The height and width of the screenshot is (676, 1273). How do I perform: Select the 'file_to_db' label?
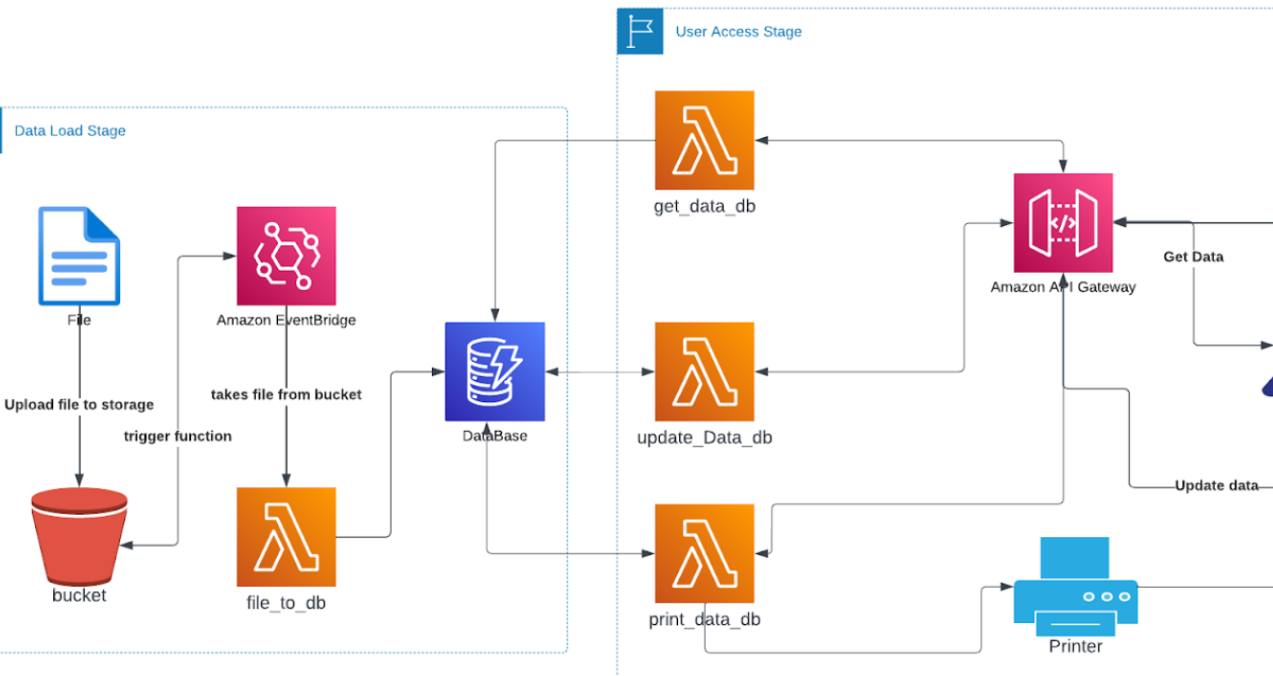286,603
